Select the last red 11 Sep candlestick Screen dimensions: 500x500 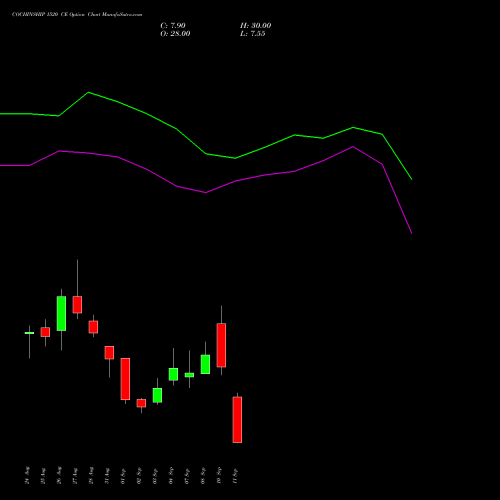[237, 420]
